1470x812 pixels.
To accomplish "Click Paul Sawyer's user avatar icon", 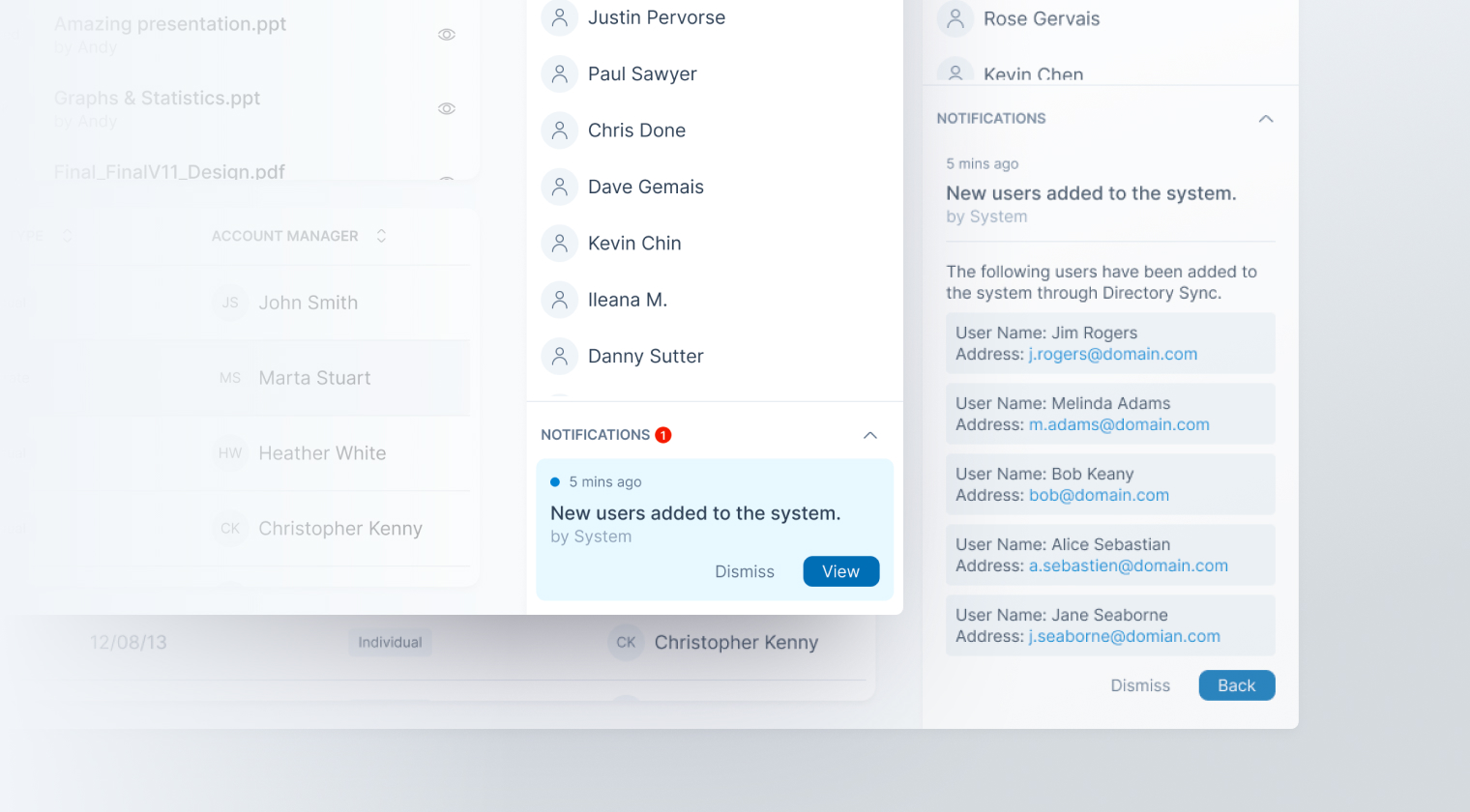I will 559,74.
